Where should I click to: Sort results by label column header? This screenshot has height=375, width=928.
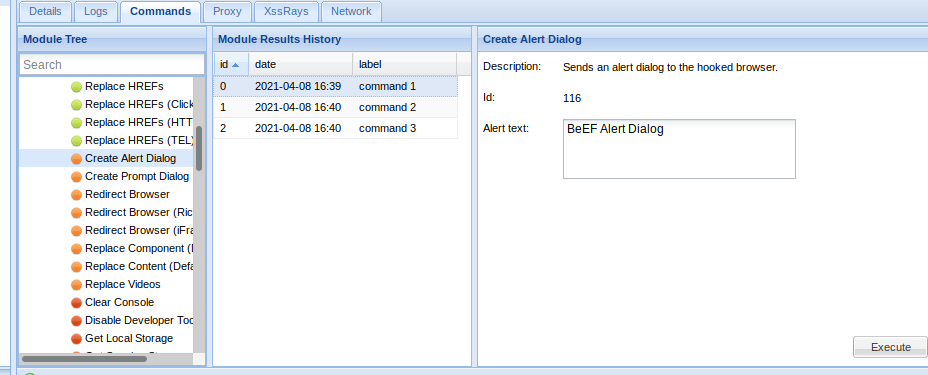[405, 64]
